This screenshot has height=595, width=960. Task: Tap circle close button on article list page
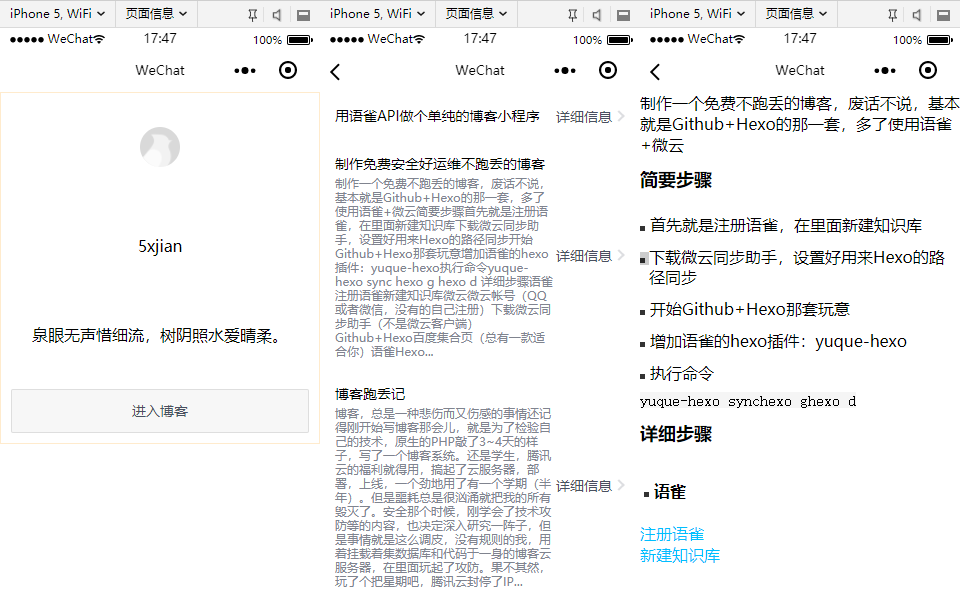608,70
